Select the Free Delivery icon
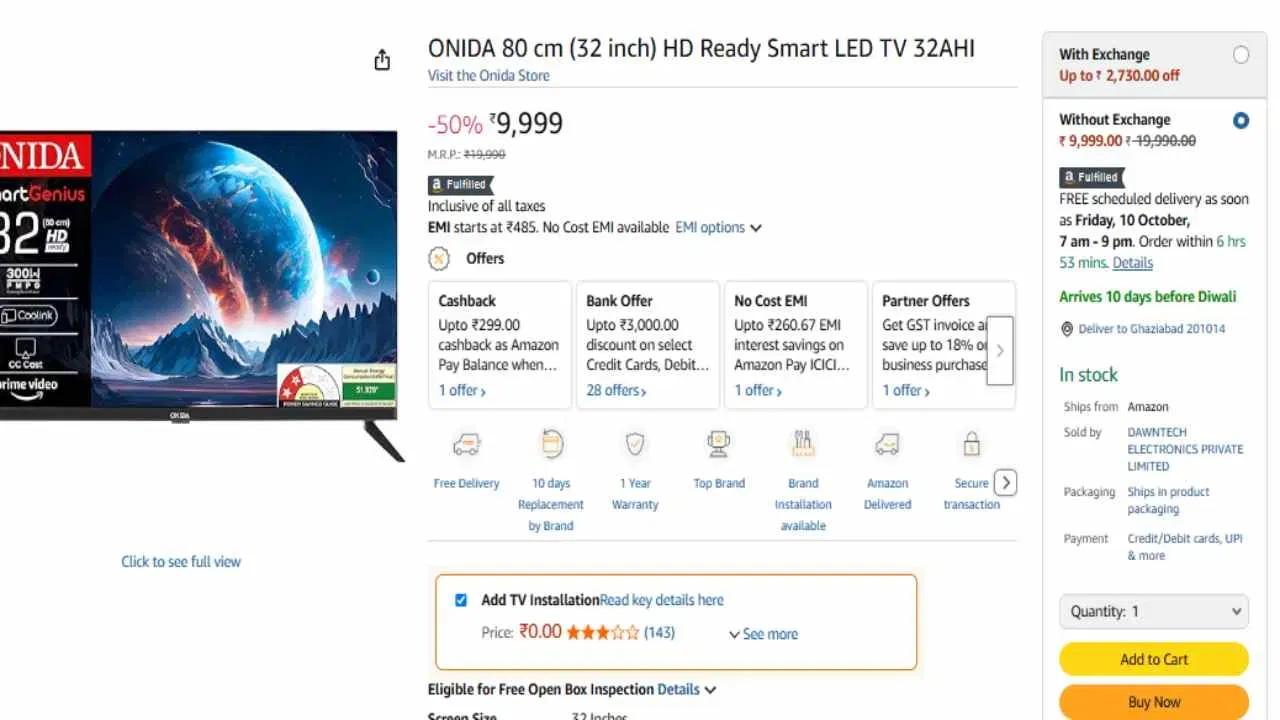 tap(466, 443)
